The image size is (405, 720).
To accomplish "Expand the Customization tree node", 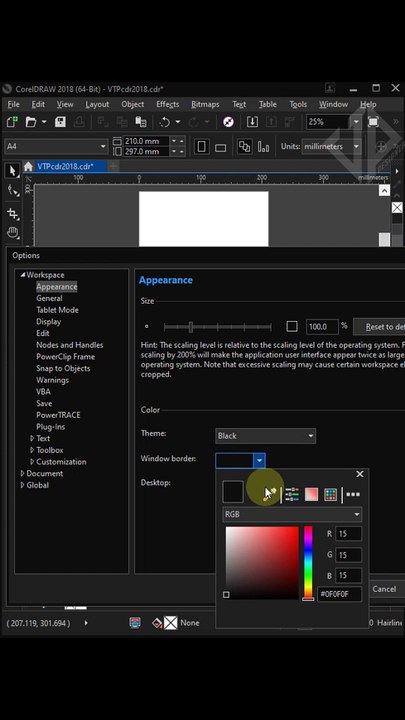I will coord(32,461).
